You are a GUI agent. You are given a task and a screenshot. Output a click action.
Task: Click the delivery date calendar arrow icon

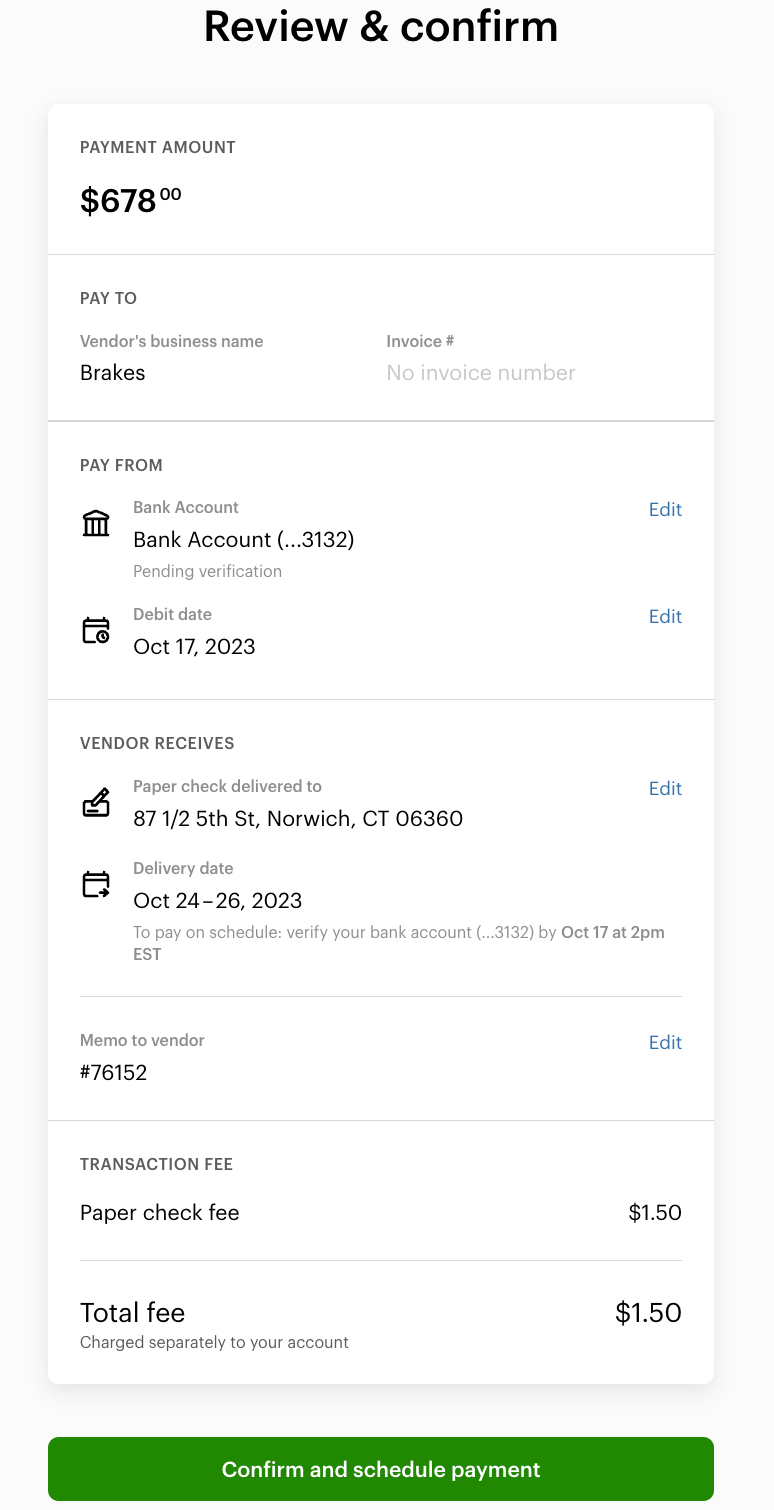[96, 885]
